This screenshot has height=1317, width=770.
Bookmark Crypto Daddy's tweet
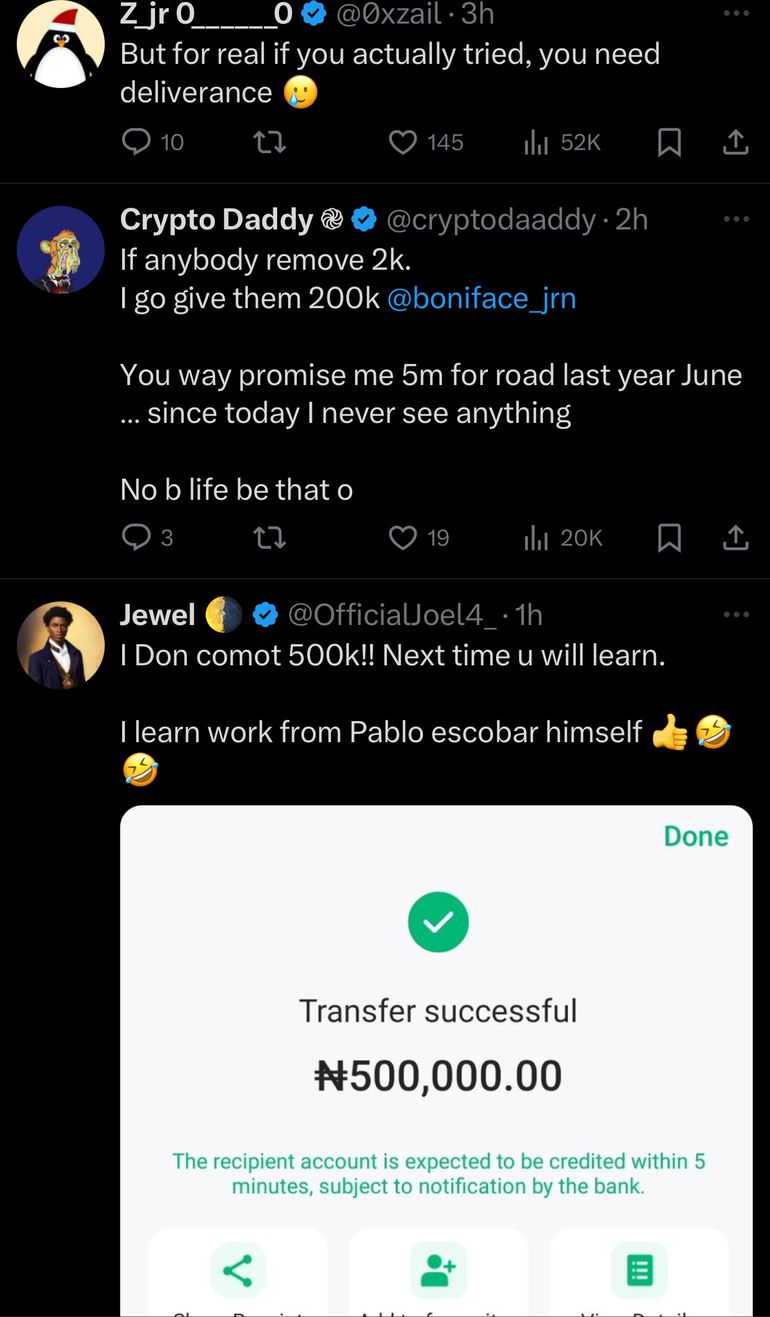coord(669,538)
